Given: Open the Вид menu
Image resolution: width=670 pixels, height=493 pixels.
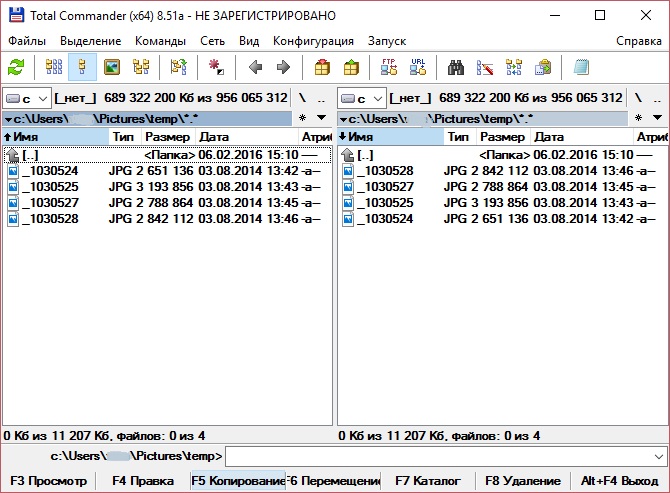Looking at the screenshot, I should 249,41.
